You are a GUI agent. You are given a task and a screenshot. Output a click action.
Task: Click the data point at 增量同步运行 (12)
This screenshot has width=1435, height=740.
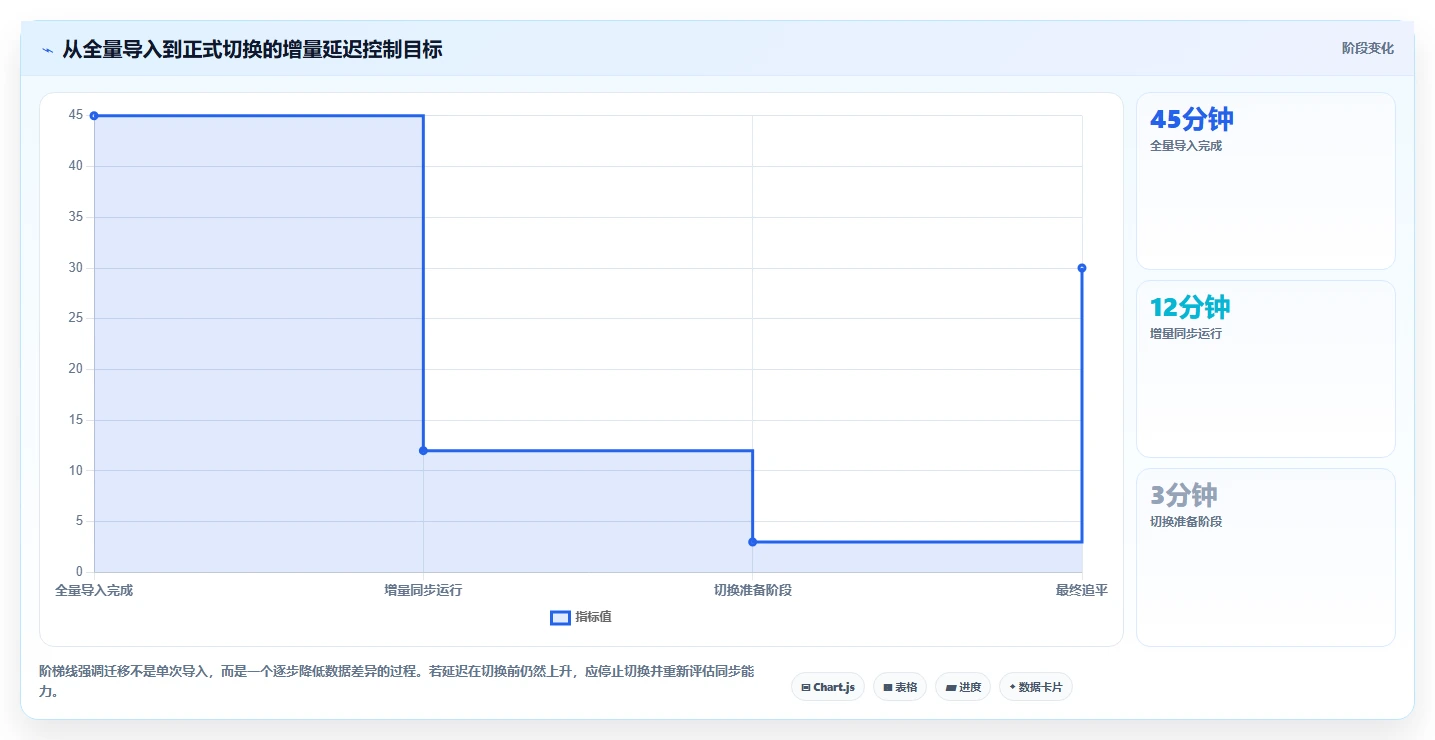tap(423, 450)
